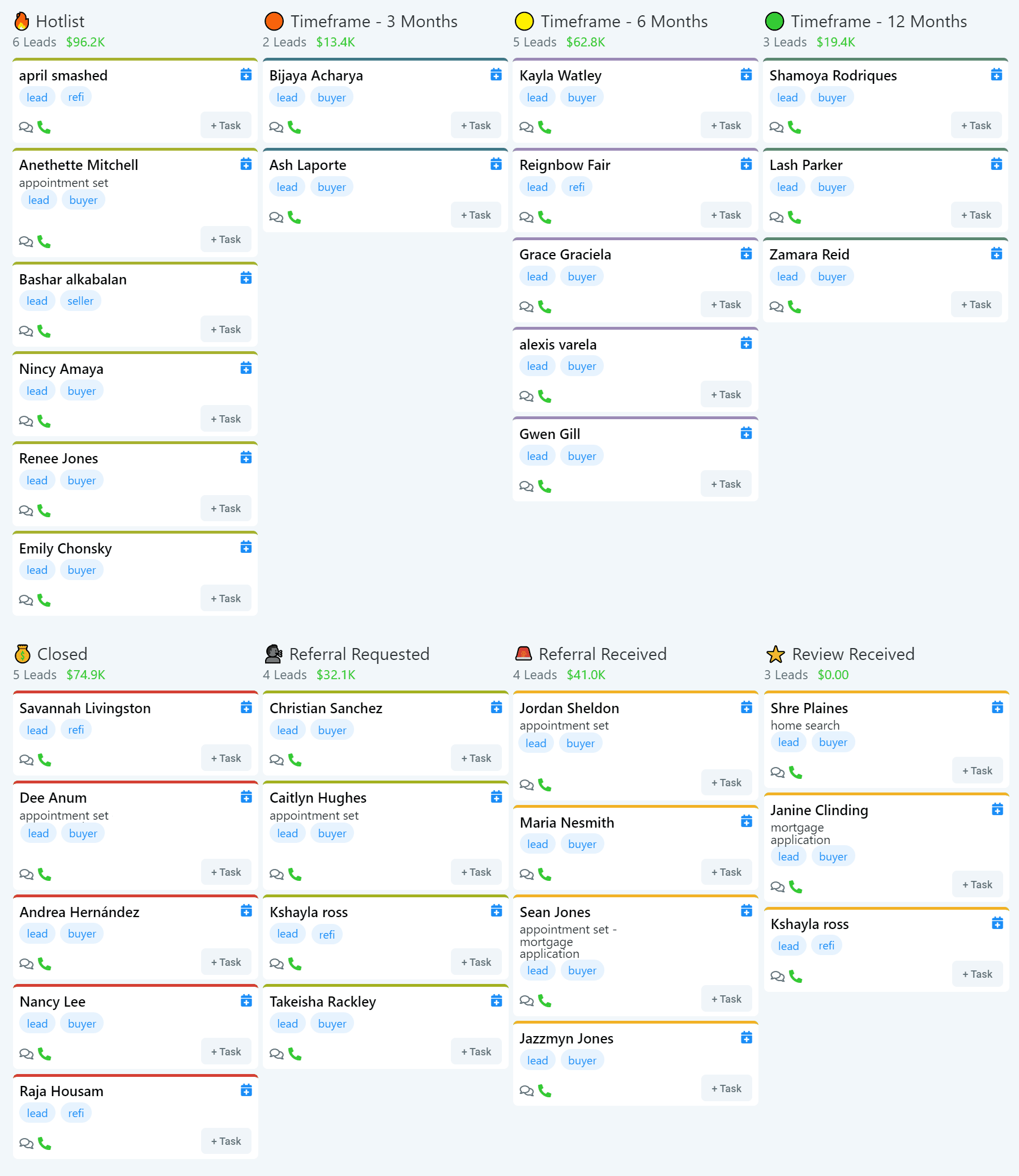Click the calendar icon on Zamara Reid card

[x=996, y=254]
